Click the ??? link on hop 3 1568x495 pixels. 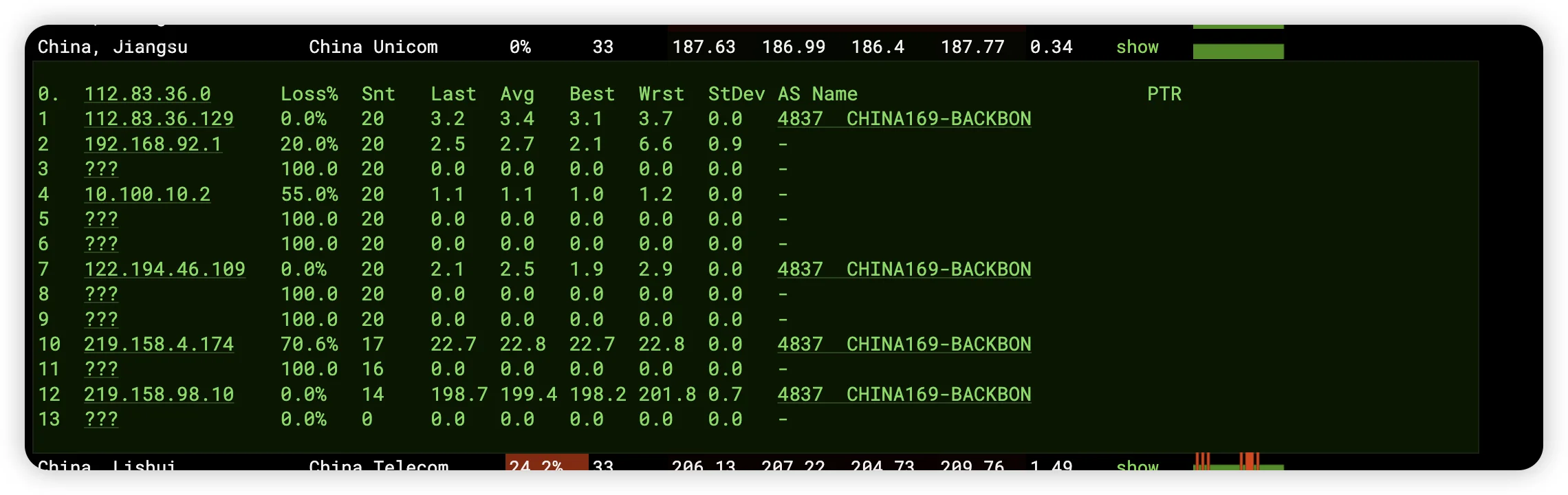coord(101,169)
